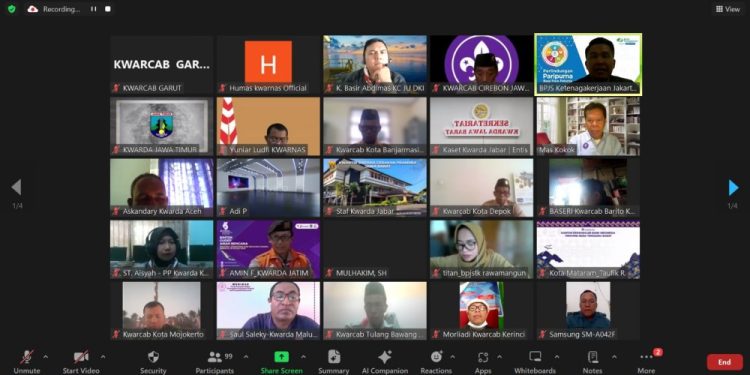Open the Notes tool
The height and width of the screenshot is (375, 750).
point(593,357)
